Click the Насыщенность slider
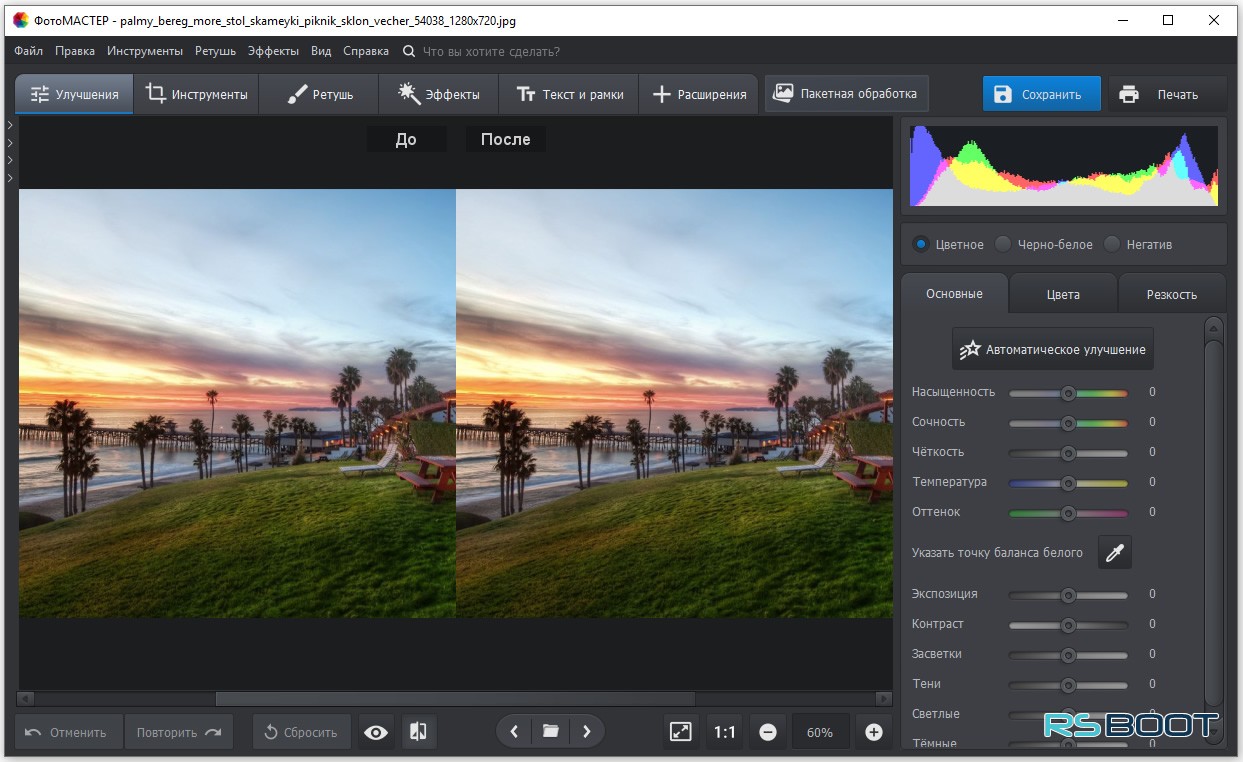Image resolution: width=1243 pixels, height=762 pixels. 1068,393
